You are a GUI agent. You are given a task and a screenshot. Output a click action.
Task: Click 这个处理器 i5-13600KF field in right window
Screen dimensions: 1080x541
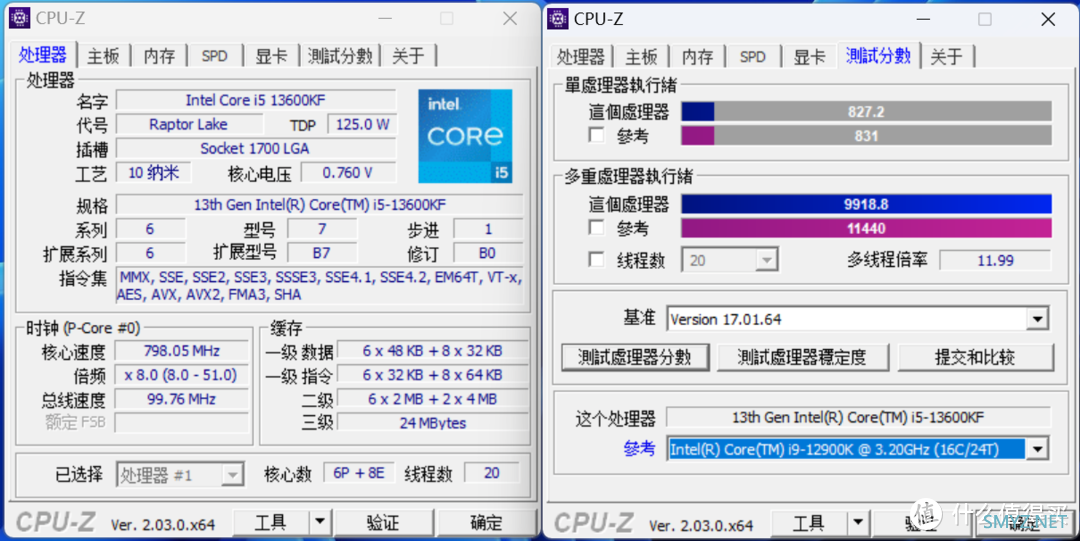[x=858, y=418]
